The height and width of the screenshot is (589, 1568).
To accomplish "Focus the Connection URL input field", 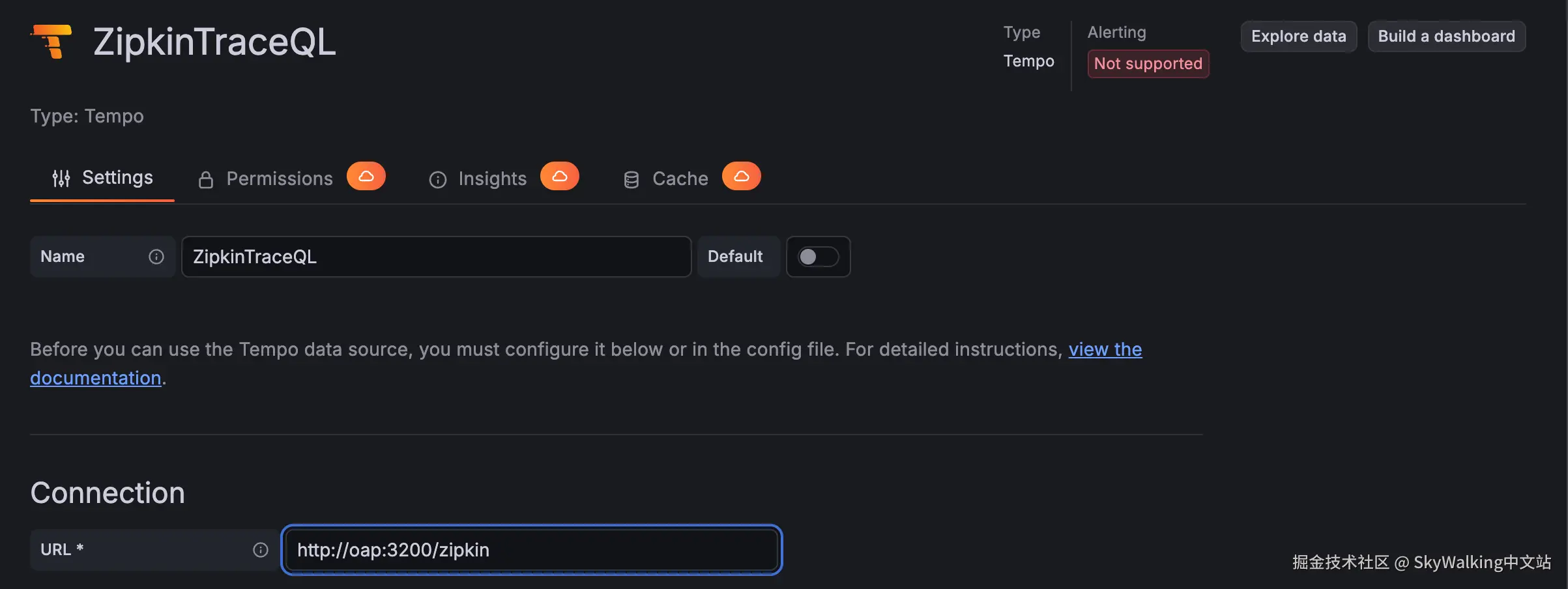I will click(531, 550).
